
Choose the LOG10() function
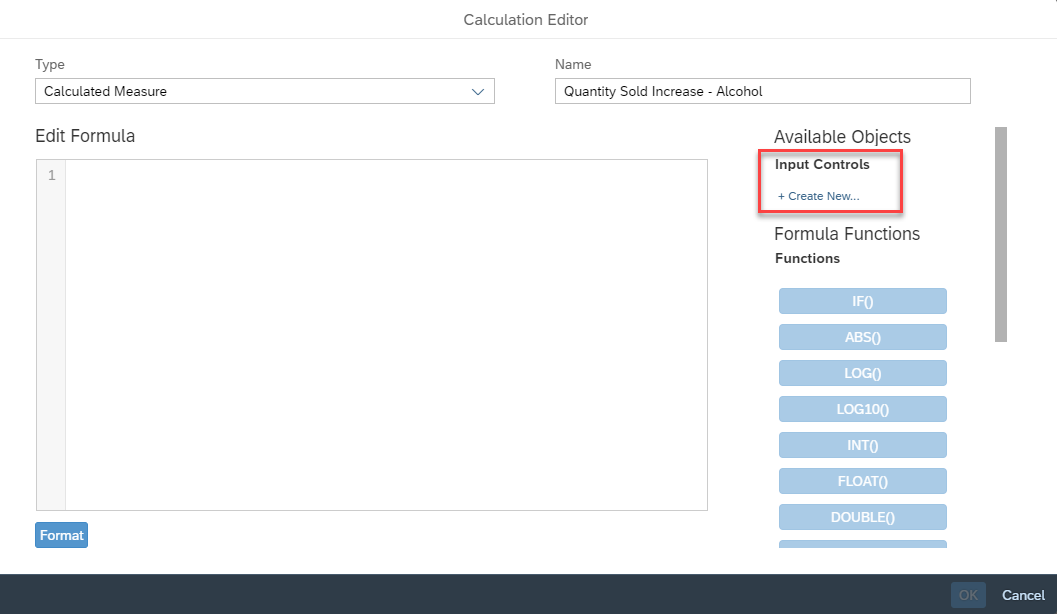pos(862,409)
